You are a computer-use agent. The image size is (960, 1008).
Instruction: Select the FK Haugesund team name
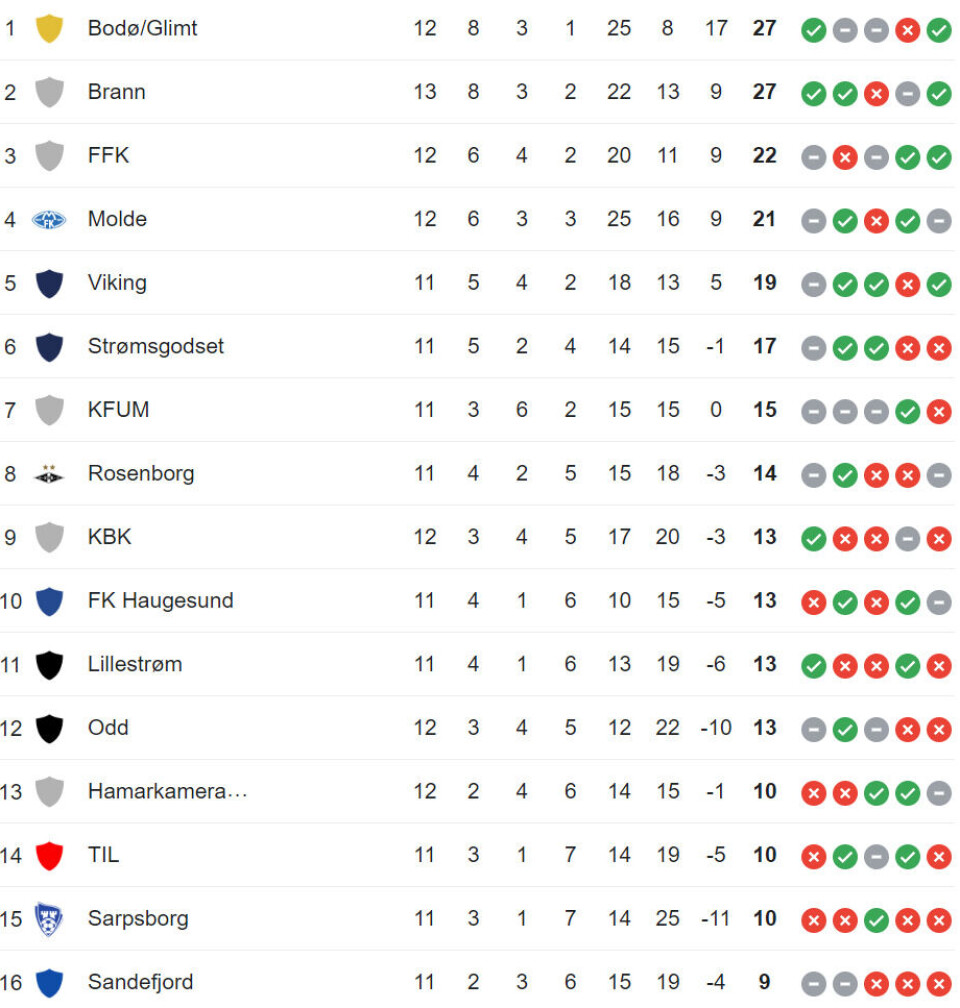pyautogui.click(x=160, y=601)
